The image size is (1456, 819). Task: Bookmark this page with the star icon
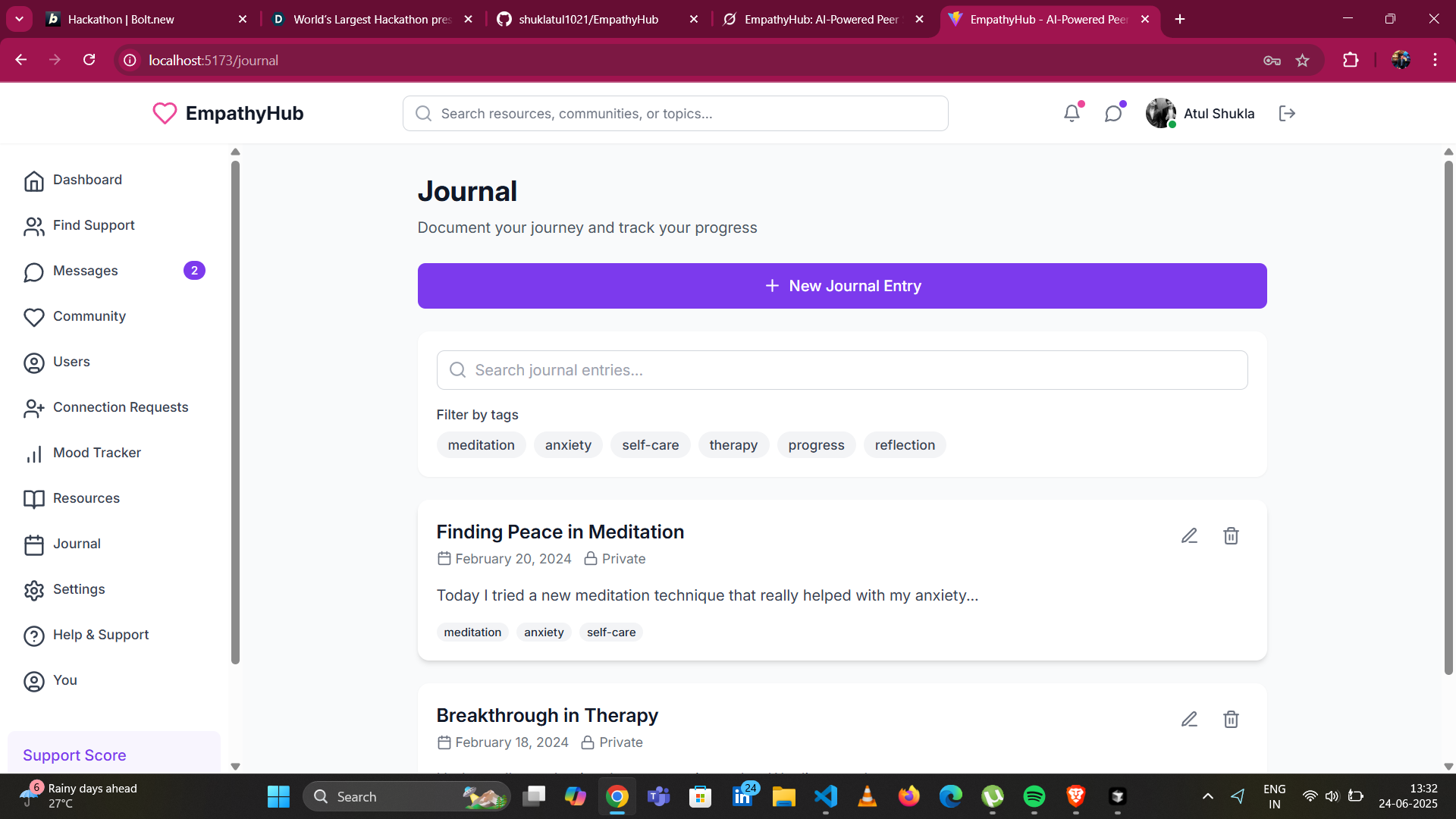(1302, 61)
